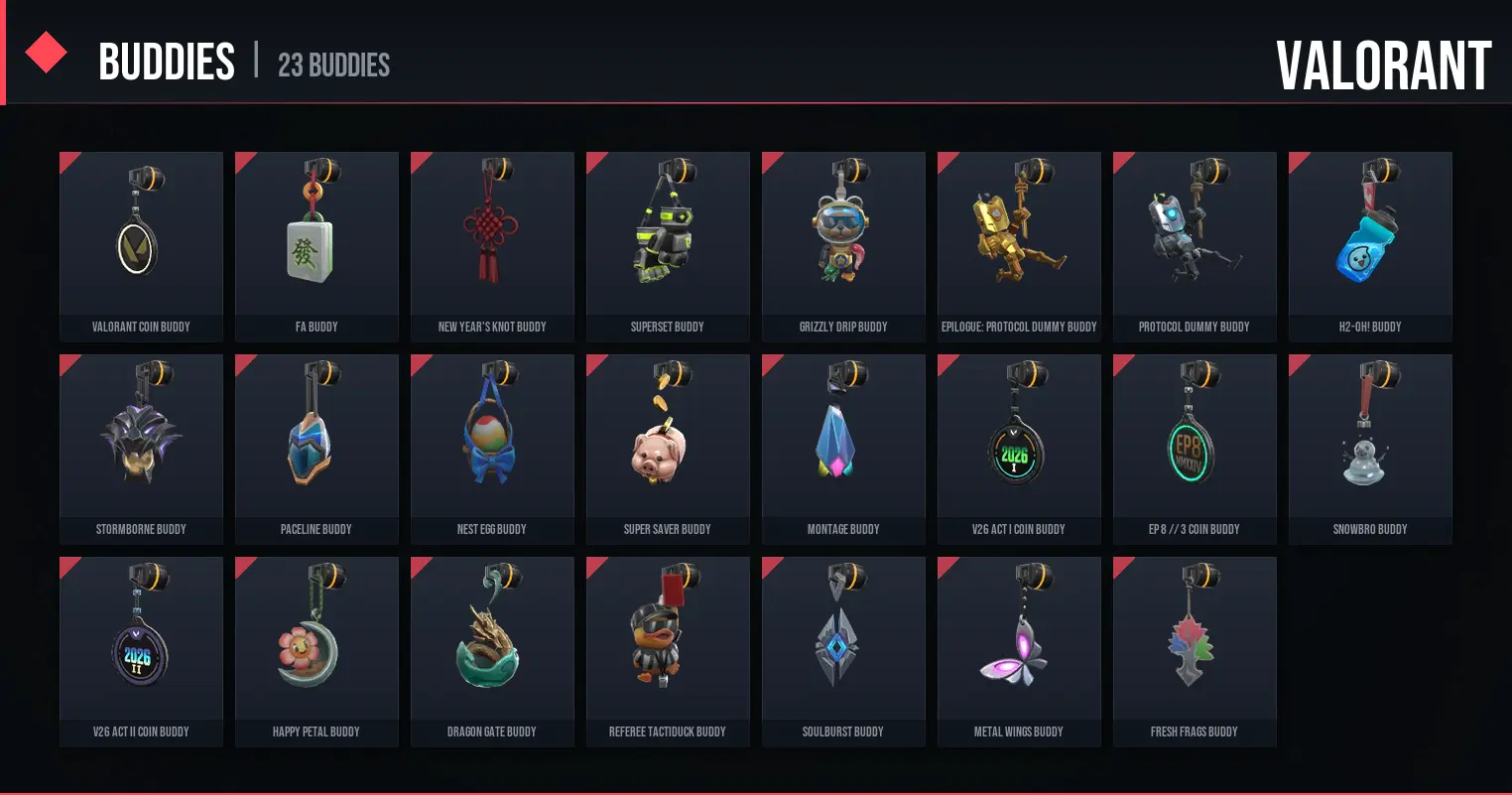
Task: Select the Snowbro snowman buddy
Action: (1370, 449)
